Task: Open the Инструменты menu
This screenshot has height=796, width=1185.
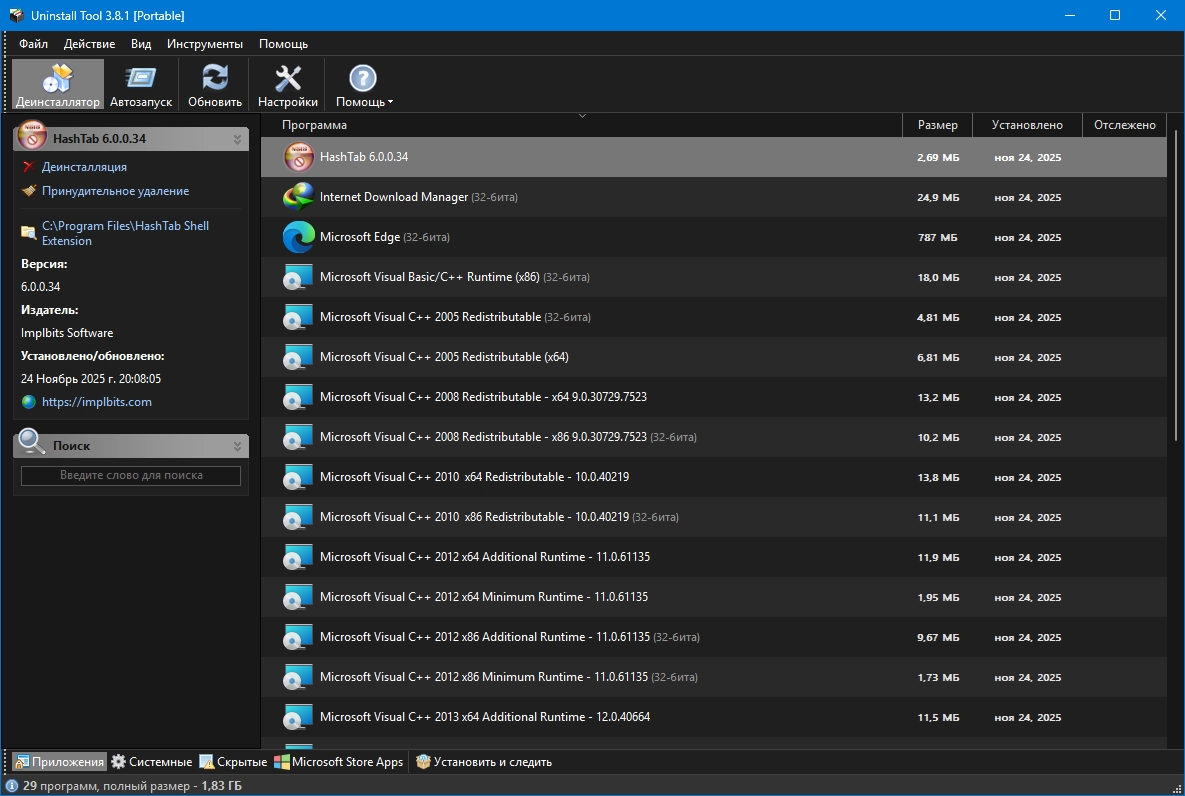Action: [205, 44]
